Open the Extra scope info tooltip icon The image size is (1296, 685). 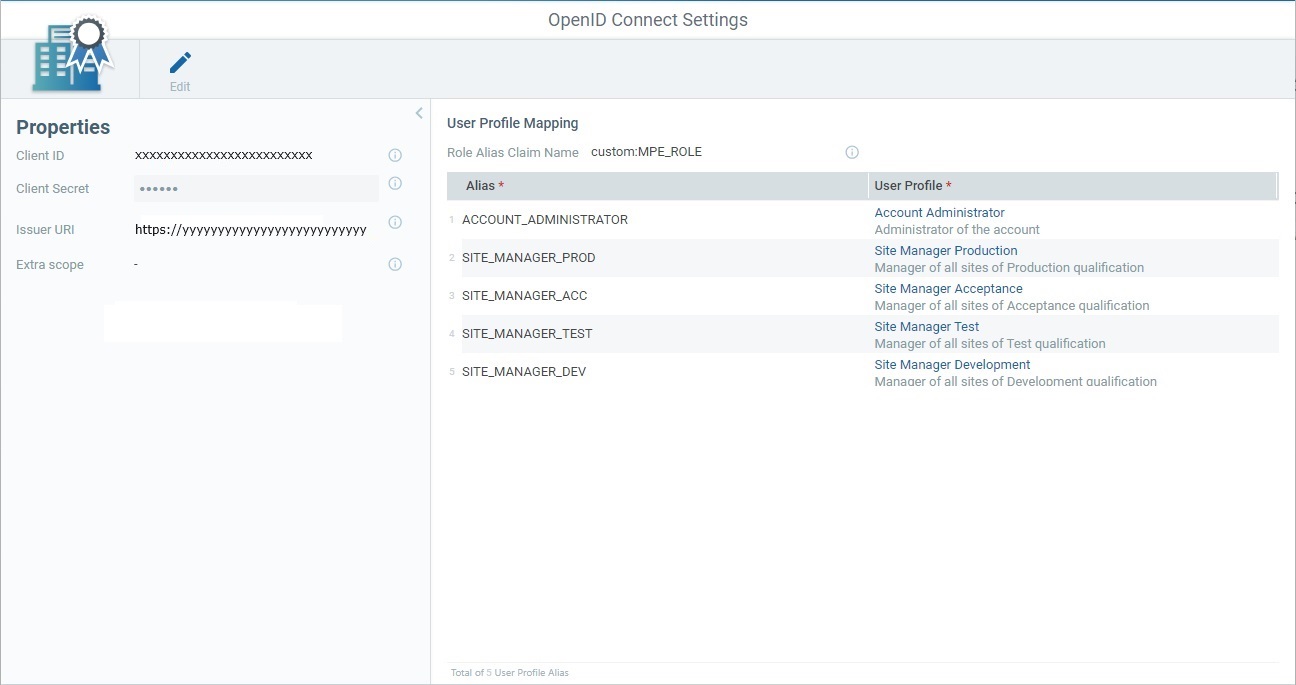pos(395,264)
